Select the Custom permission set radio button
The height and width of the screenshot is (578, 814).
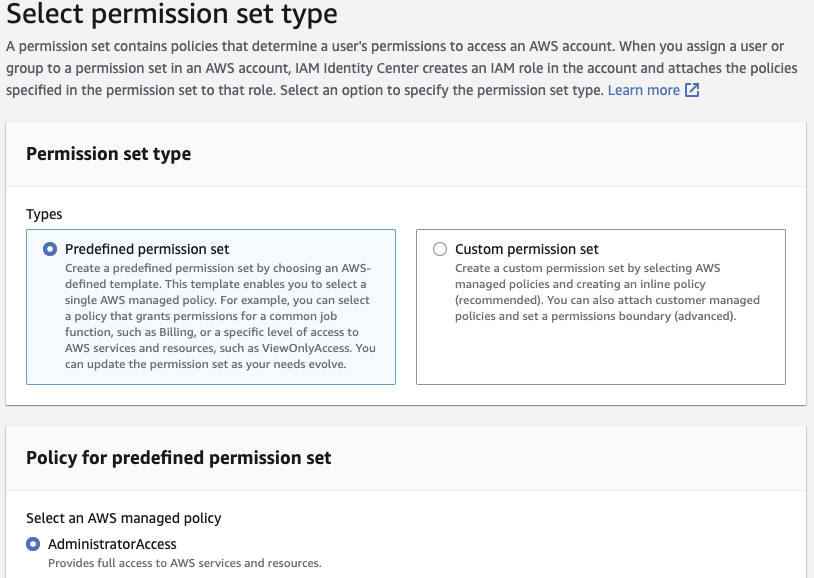click(x=440, y=249)
